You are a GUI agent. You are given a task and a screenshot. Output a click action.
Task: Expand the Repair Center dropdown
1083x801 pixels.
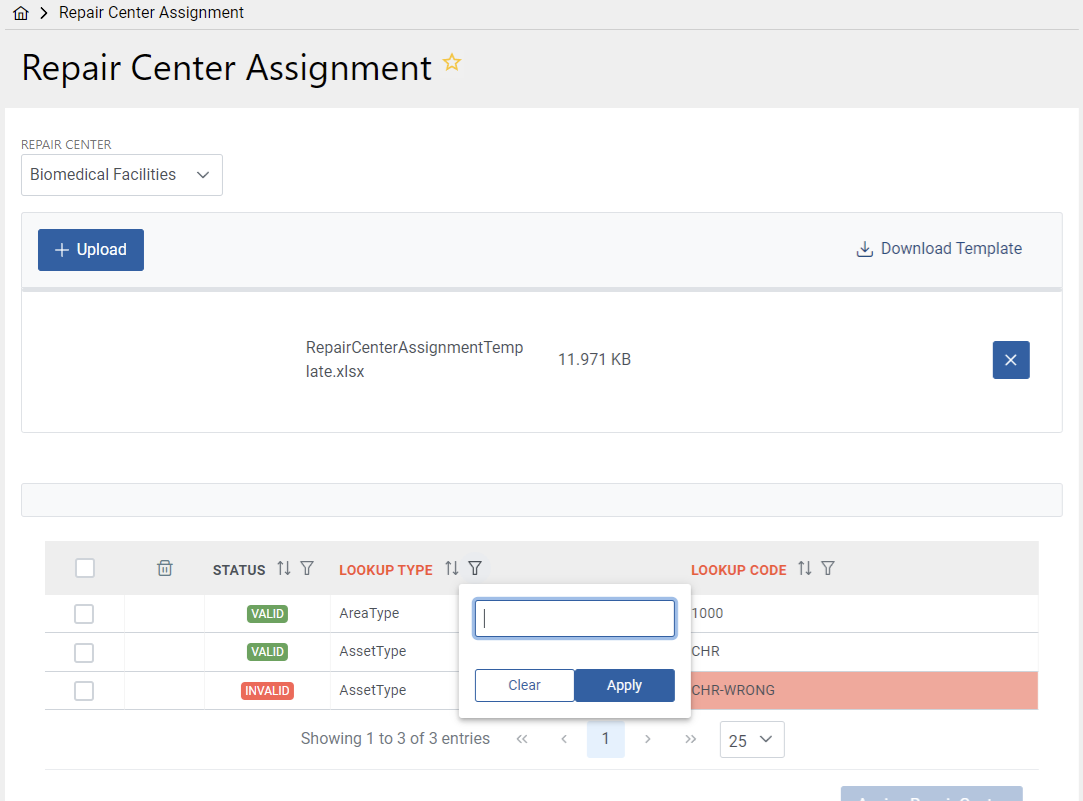click(122, 175)
